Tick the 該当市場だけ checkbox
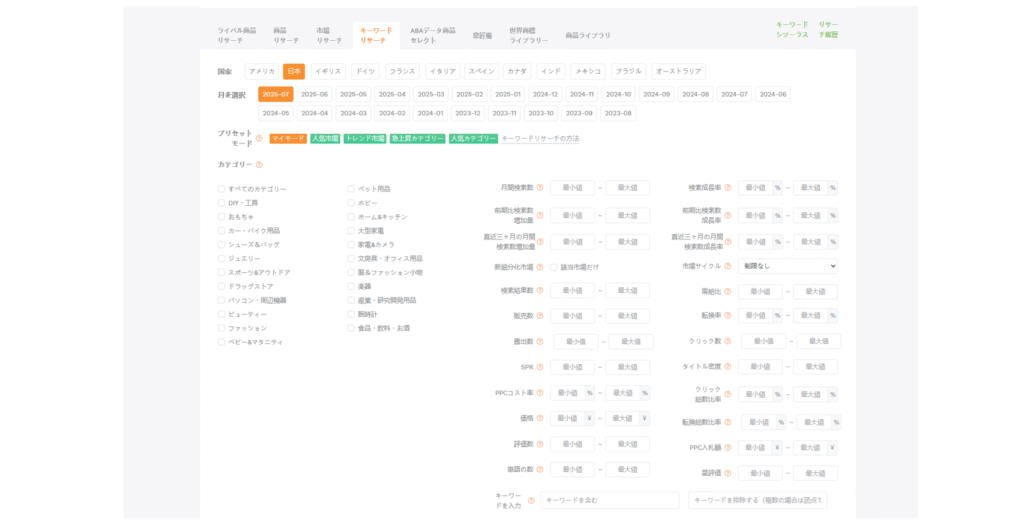 coord(553,267)
